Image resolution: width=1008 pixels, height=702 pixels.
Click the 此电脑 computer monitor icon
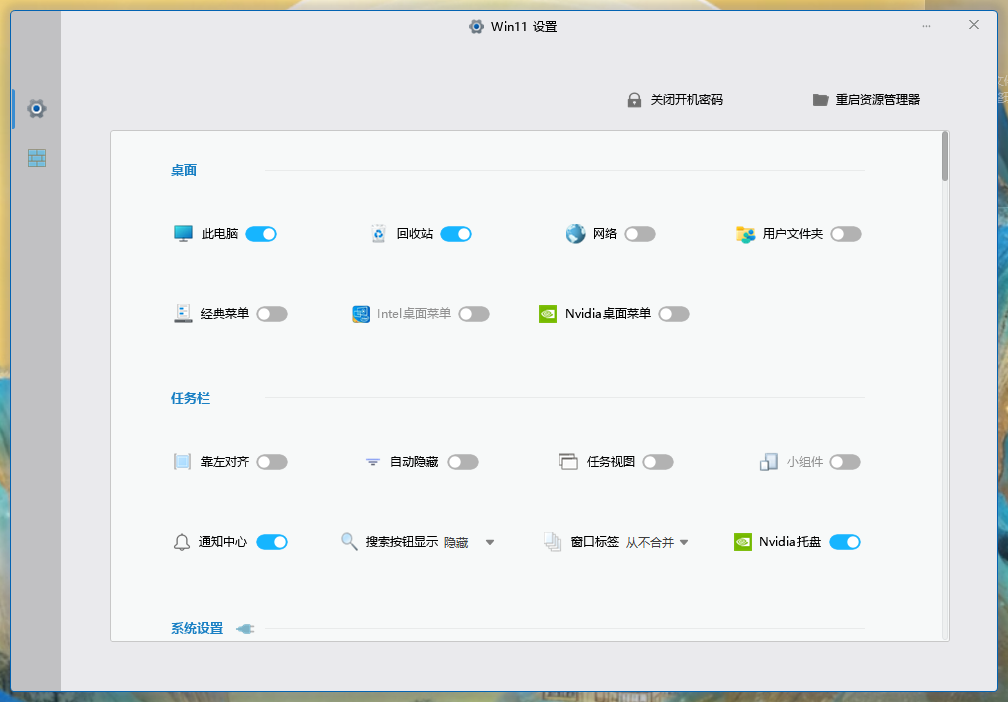(x=185, y=233)
